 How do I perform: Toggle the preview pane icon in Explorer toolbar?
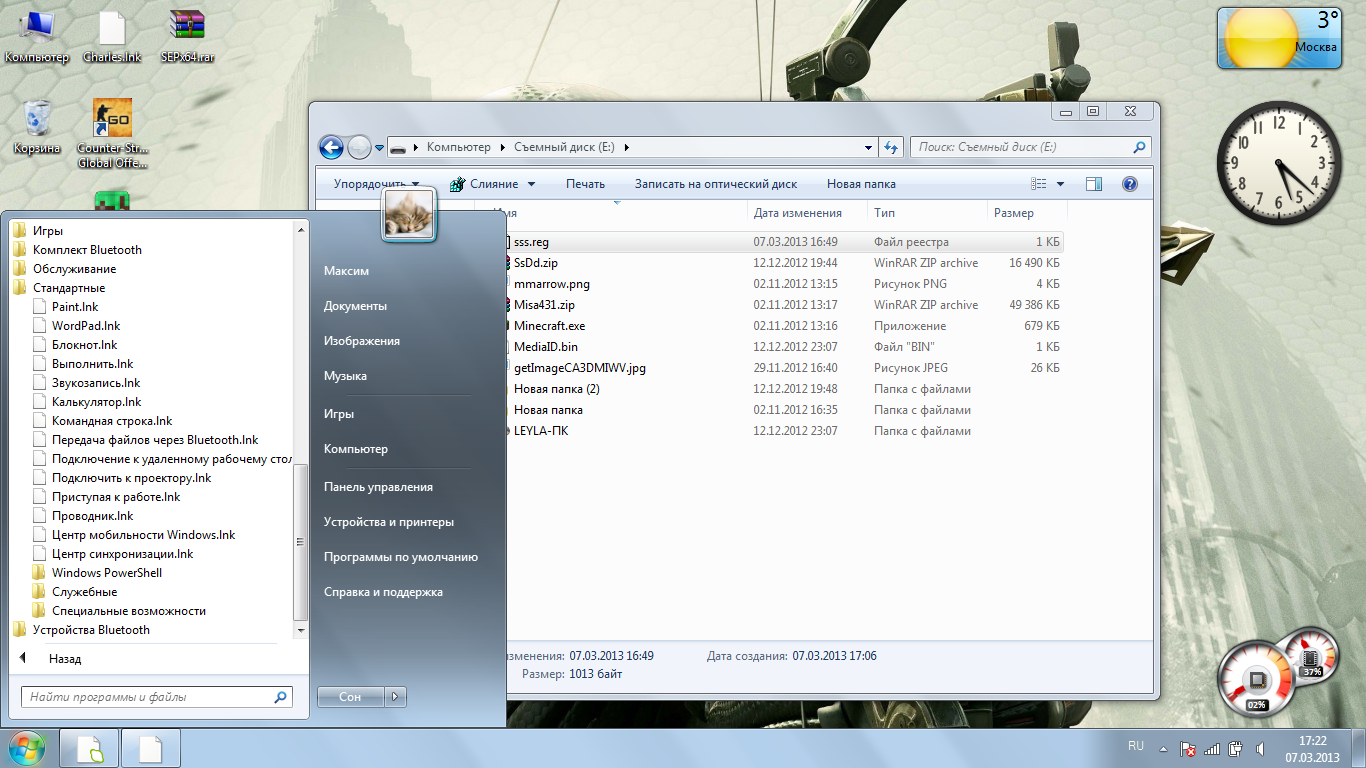pos(1093,184)
